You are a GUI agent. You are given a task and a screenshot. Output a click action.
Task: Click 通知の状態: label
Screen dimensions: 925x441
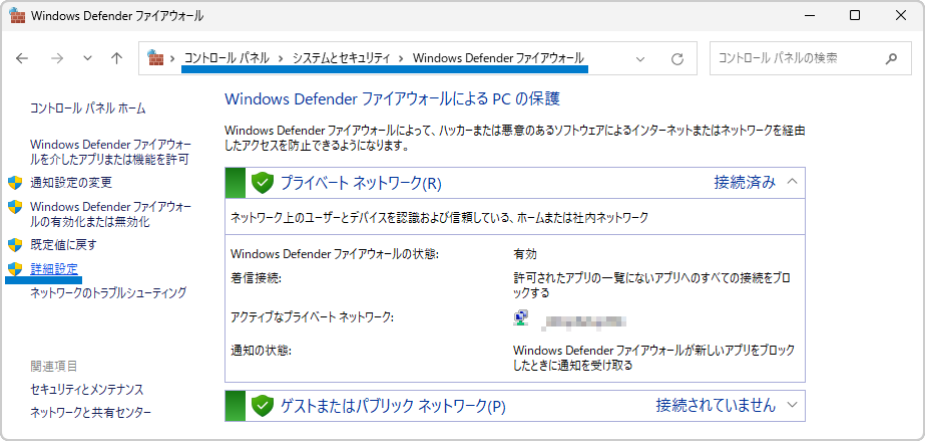pos(261,351)
